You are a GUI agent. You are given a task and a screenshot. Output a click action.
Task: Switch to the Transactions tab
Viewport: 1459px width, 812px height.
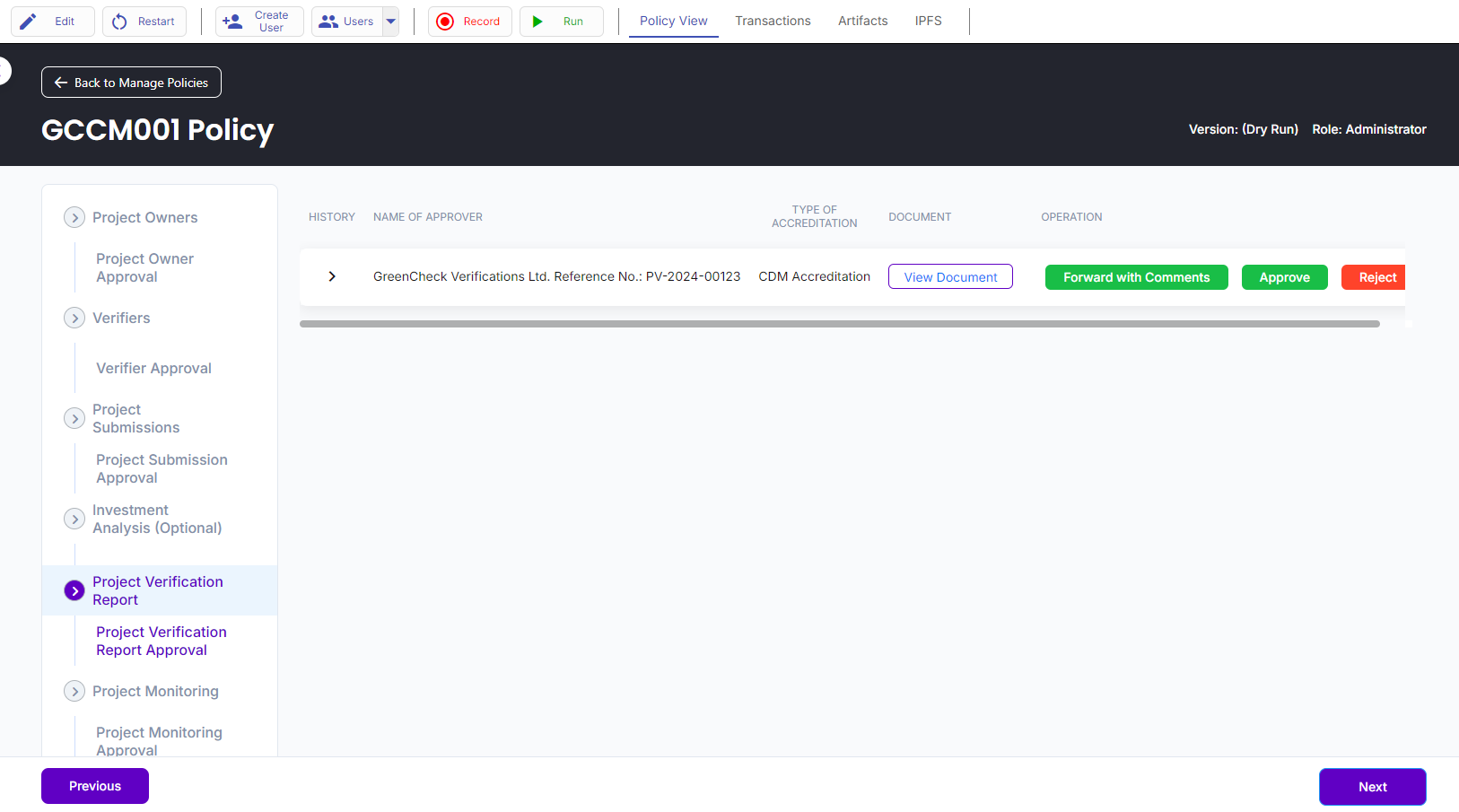pos(773,21)
